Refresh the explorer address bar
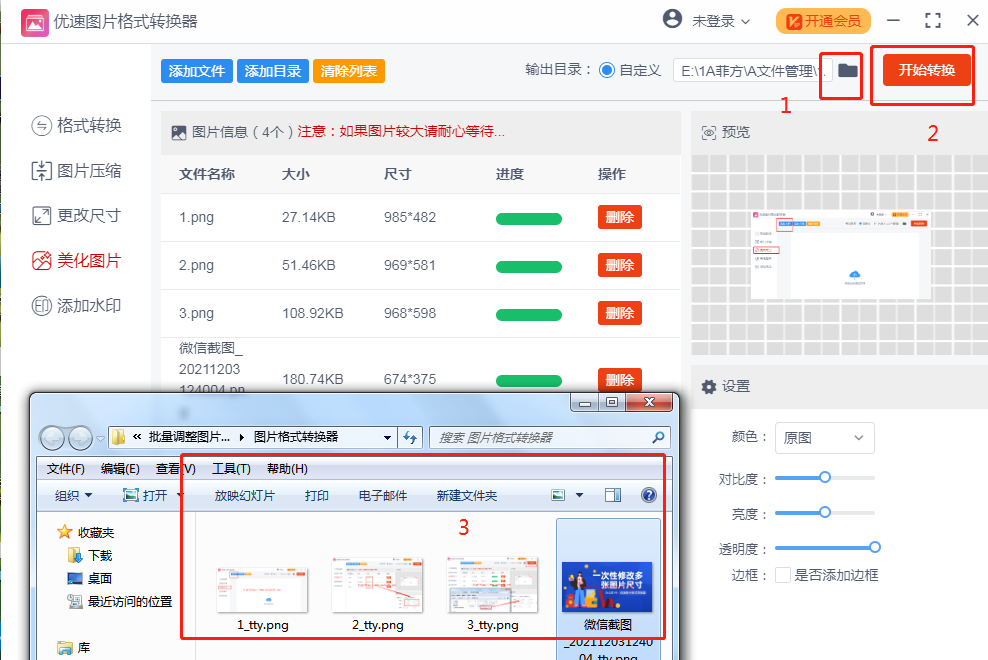 click(x=410, y=437)
